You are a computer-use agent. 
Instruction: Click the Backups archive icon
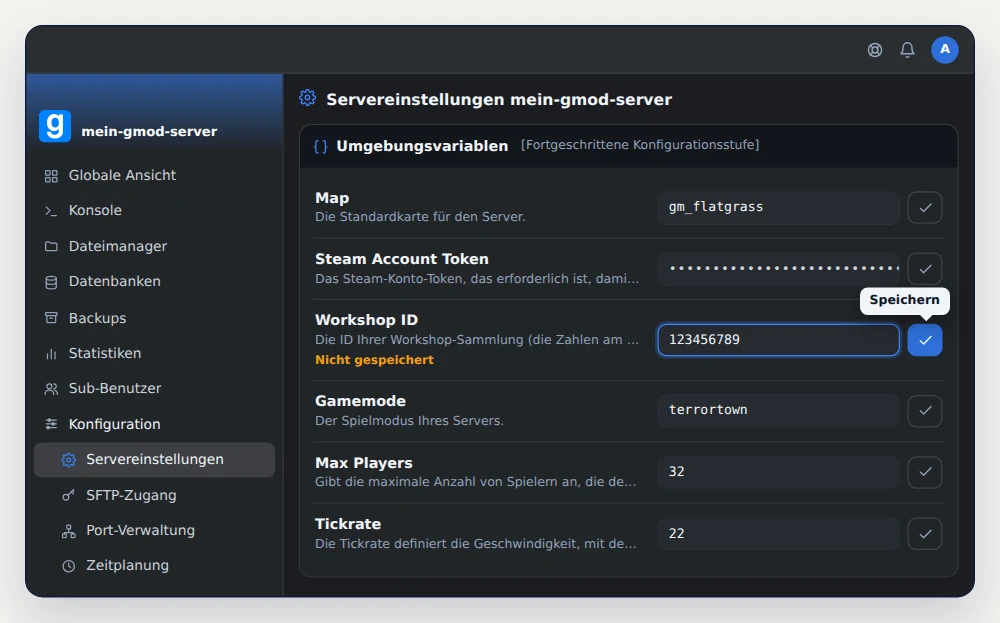pyautogui.click(x=51, y=318)
